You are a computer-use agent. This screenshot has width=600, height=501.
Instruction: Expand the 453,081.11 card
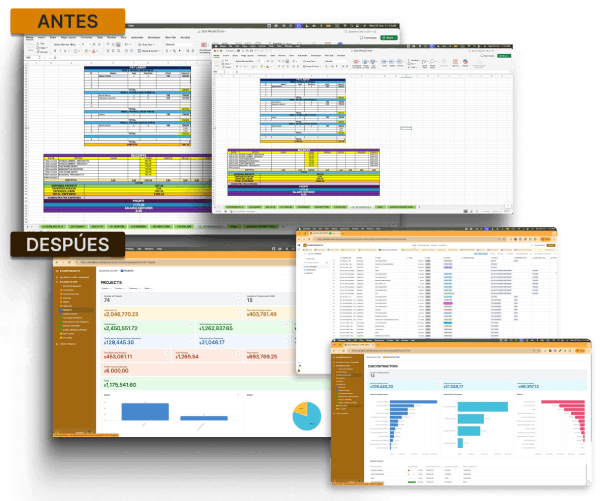pos(167,353)
